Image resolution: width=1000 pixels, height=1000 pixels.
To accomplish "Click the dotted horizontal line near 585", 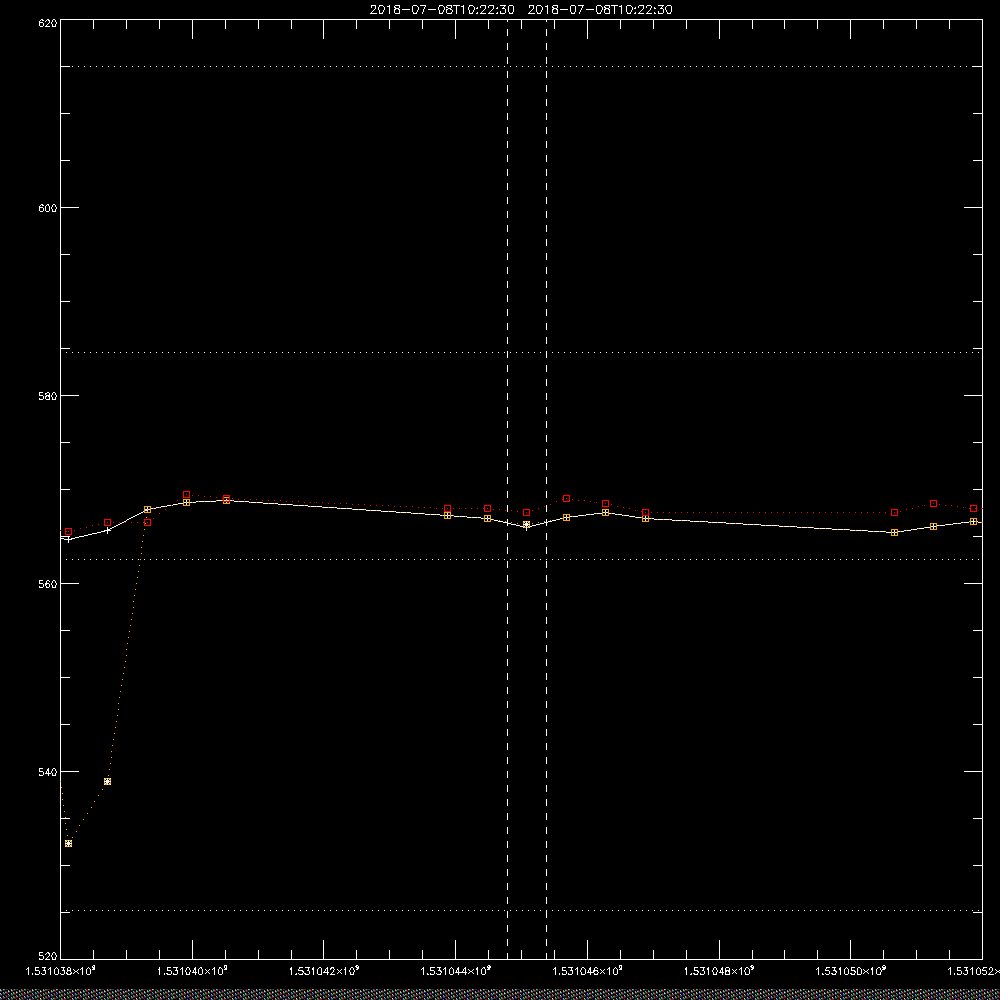I will [521, 352].
